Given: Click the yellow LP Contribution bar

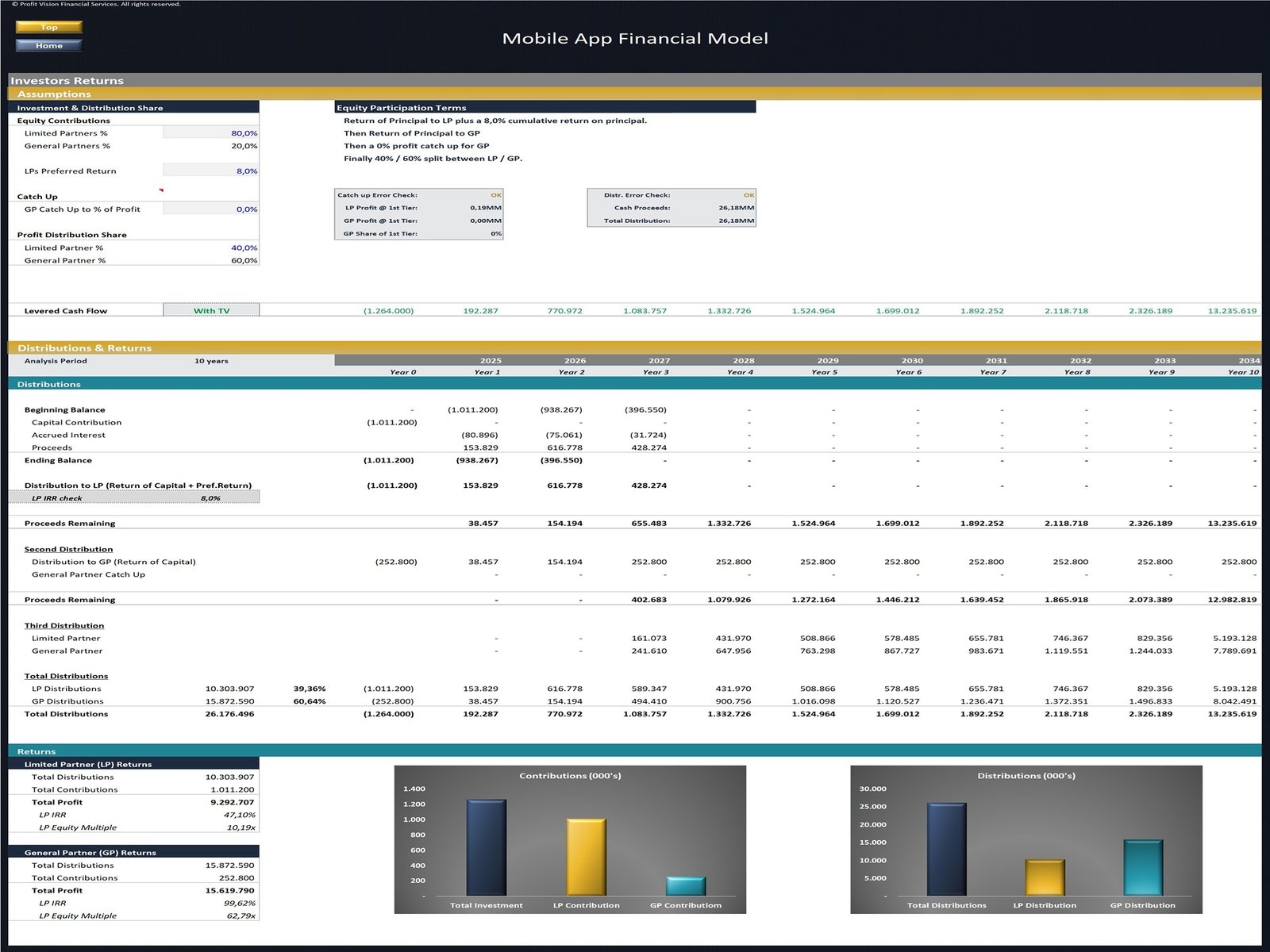Looking at the screenshot, I should click(586, 857).
